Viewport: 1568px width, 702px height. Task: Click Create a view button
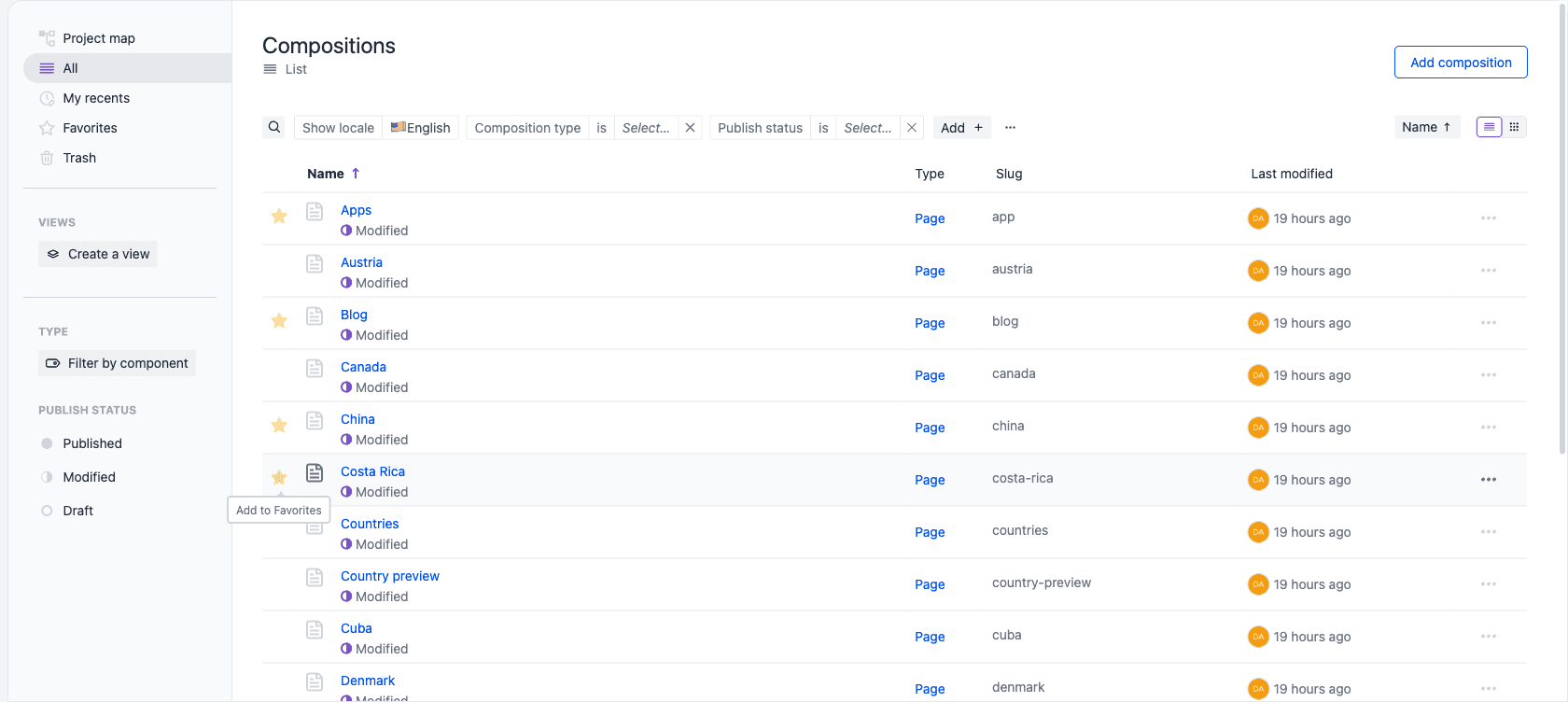pyautogui.click(x=98, y=254)
